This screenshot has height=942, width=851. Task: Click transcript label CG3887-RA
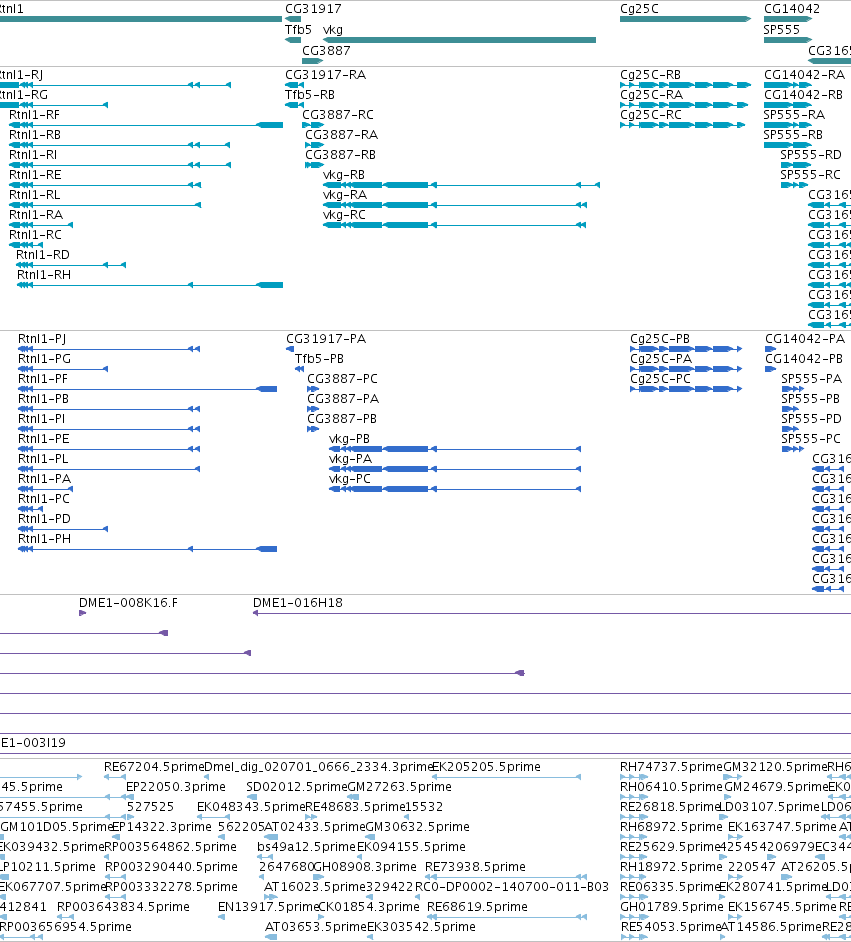(x=341, y=135)
